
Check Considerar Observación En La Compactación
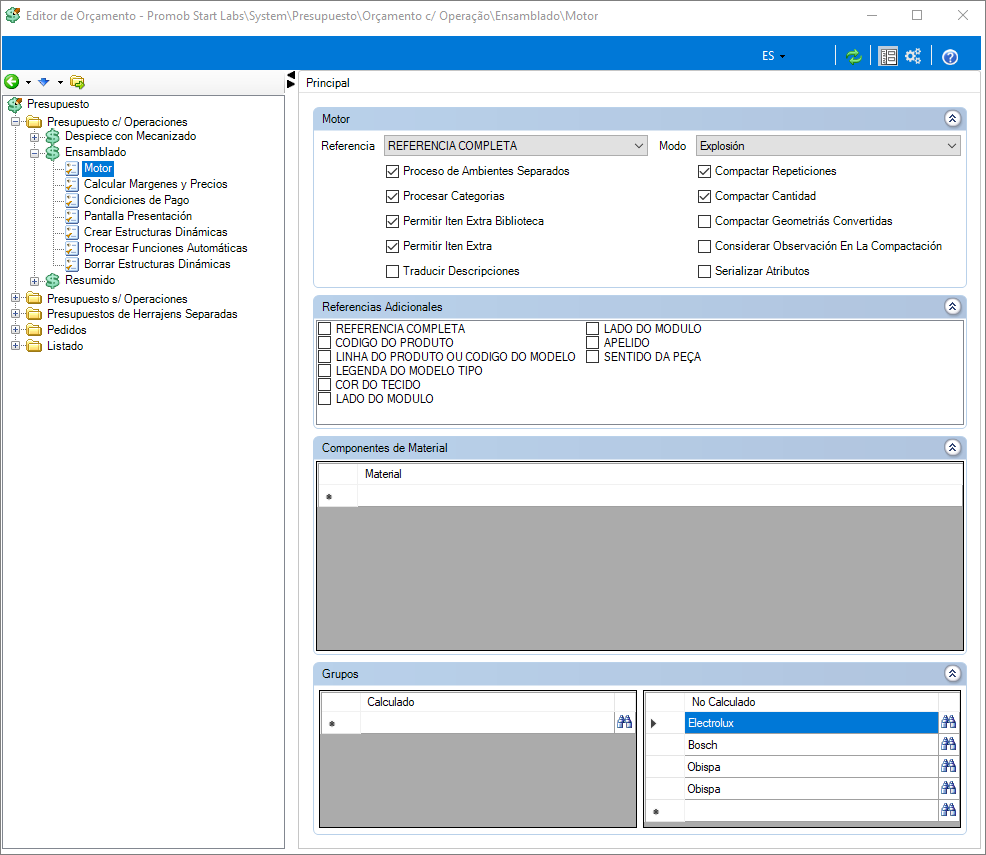(x=704, y=246)
